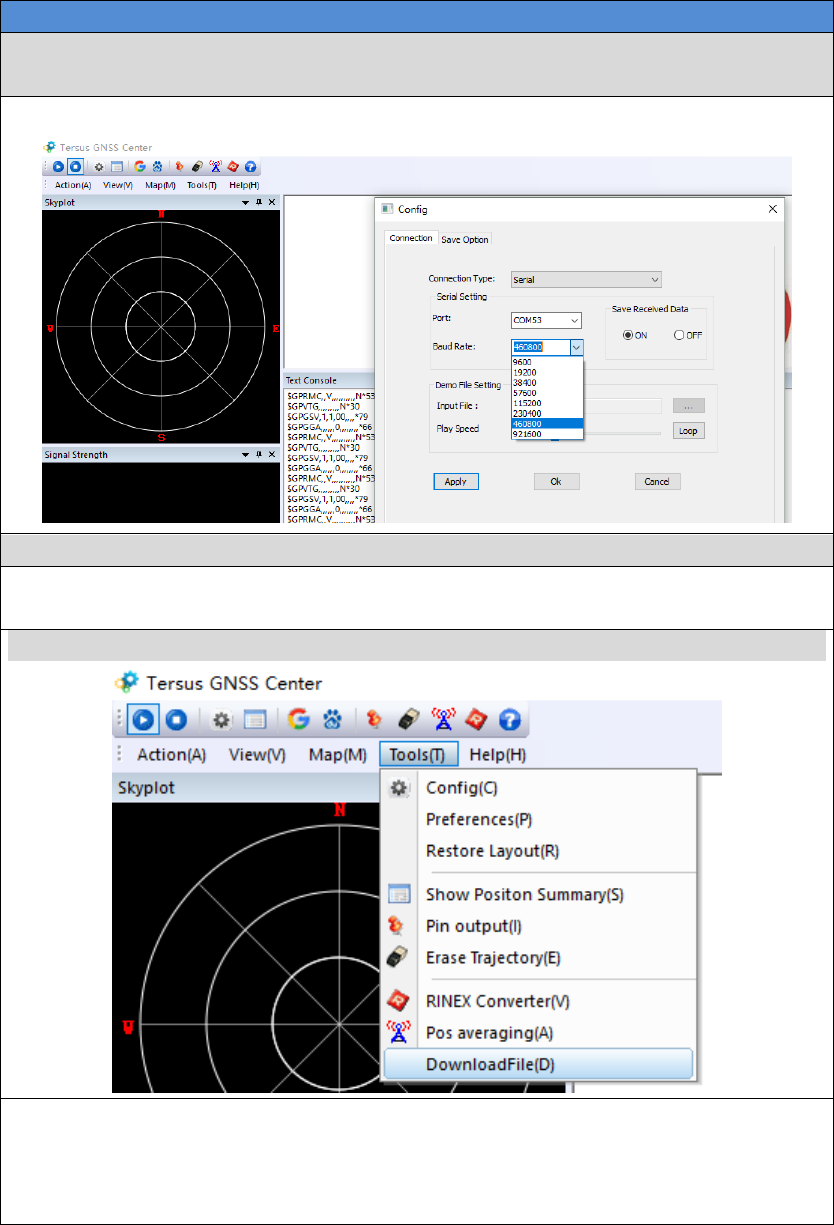Pin the Signal Strength panel with its pin icon
Screen dimensions: 834x1225
click(x=259, y=454)
